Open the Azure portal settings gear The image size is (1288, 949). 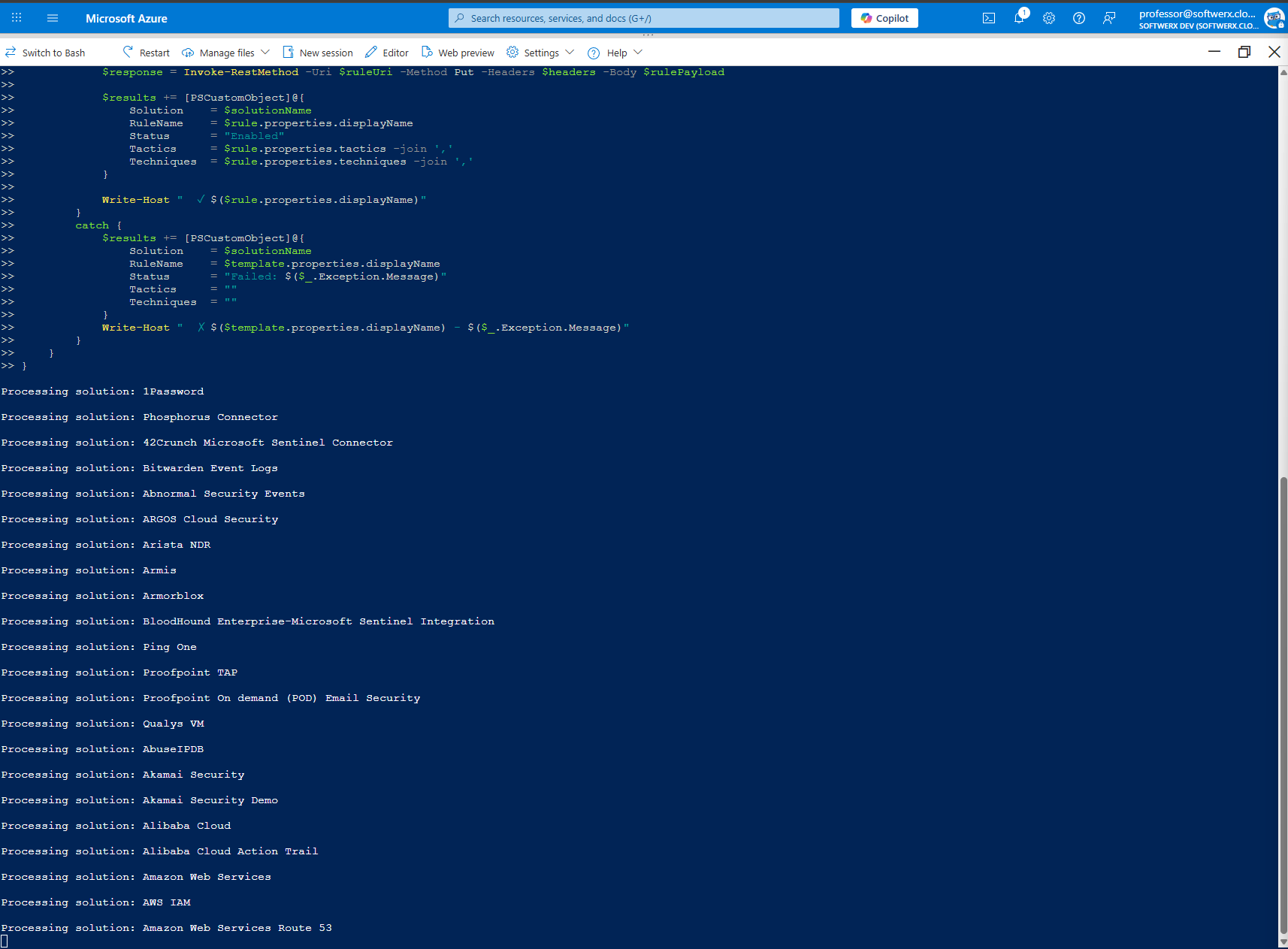tap(1049, 18)
